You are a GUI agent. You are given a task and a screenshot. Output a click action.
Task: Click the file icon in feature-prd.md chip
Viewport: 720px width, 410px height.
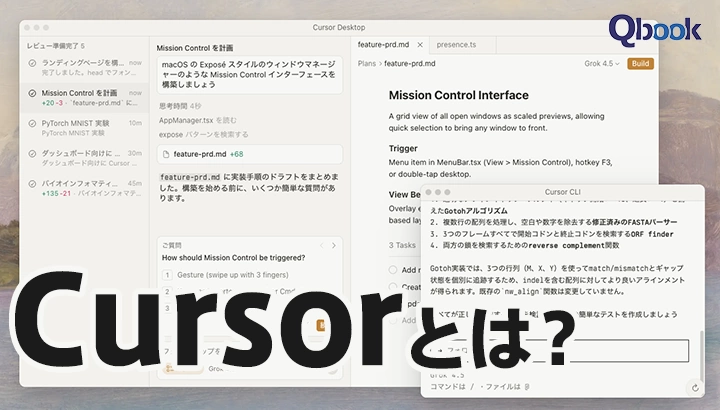click(166, 154)
